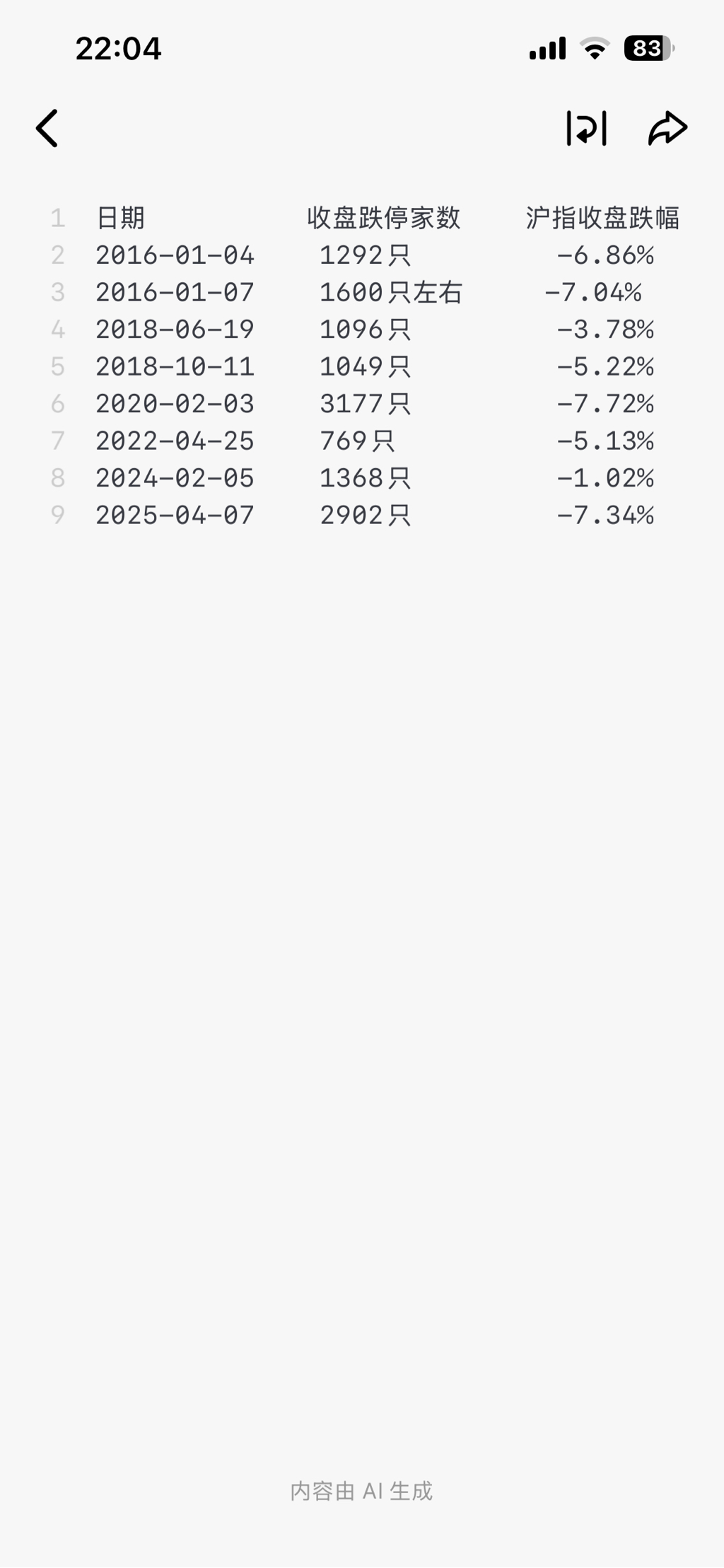
Task: Click line number 9
Action: tap(58, 516)
